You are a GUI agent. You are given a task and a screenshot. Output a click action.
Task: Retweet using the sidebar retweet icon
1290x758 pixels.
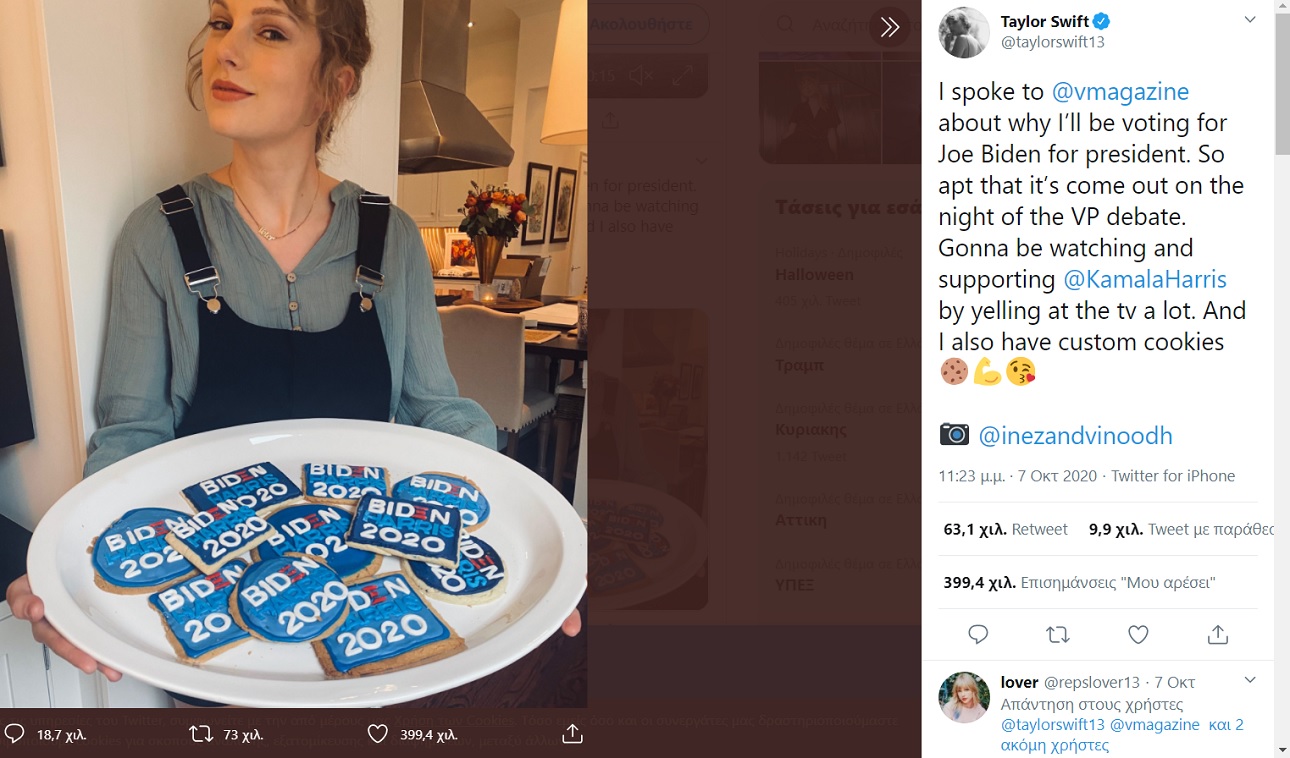click(x=1057, y=634)
